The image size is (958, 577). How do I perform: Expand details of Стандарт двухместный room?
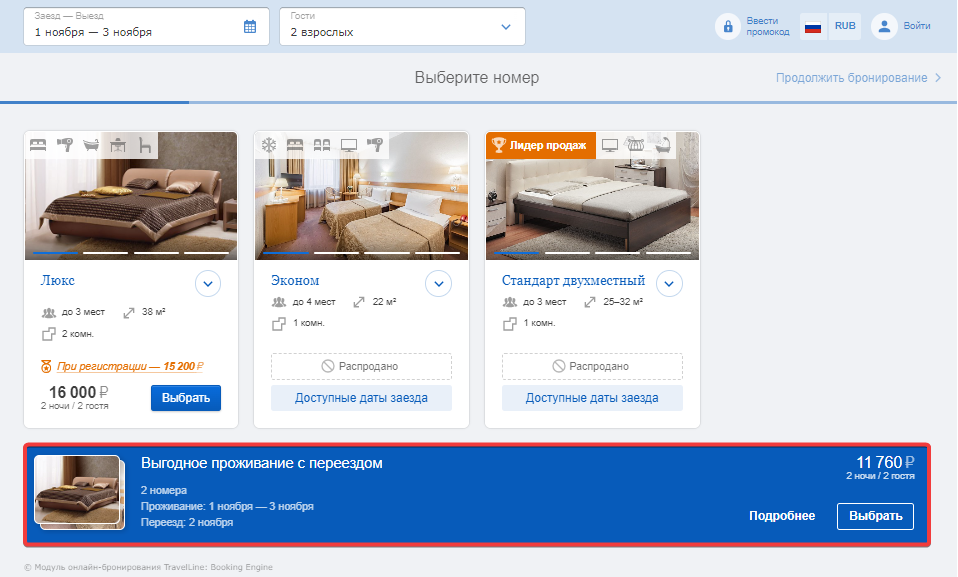click(x=669, y=284)
